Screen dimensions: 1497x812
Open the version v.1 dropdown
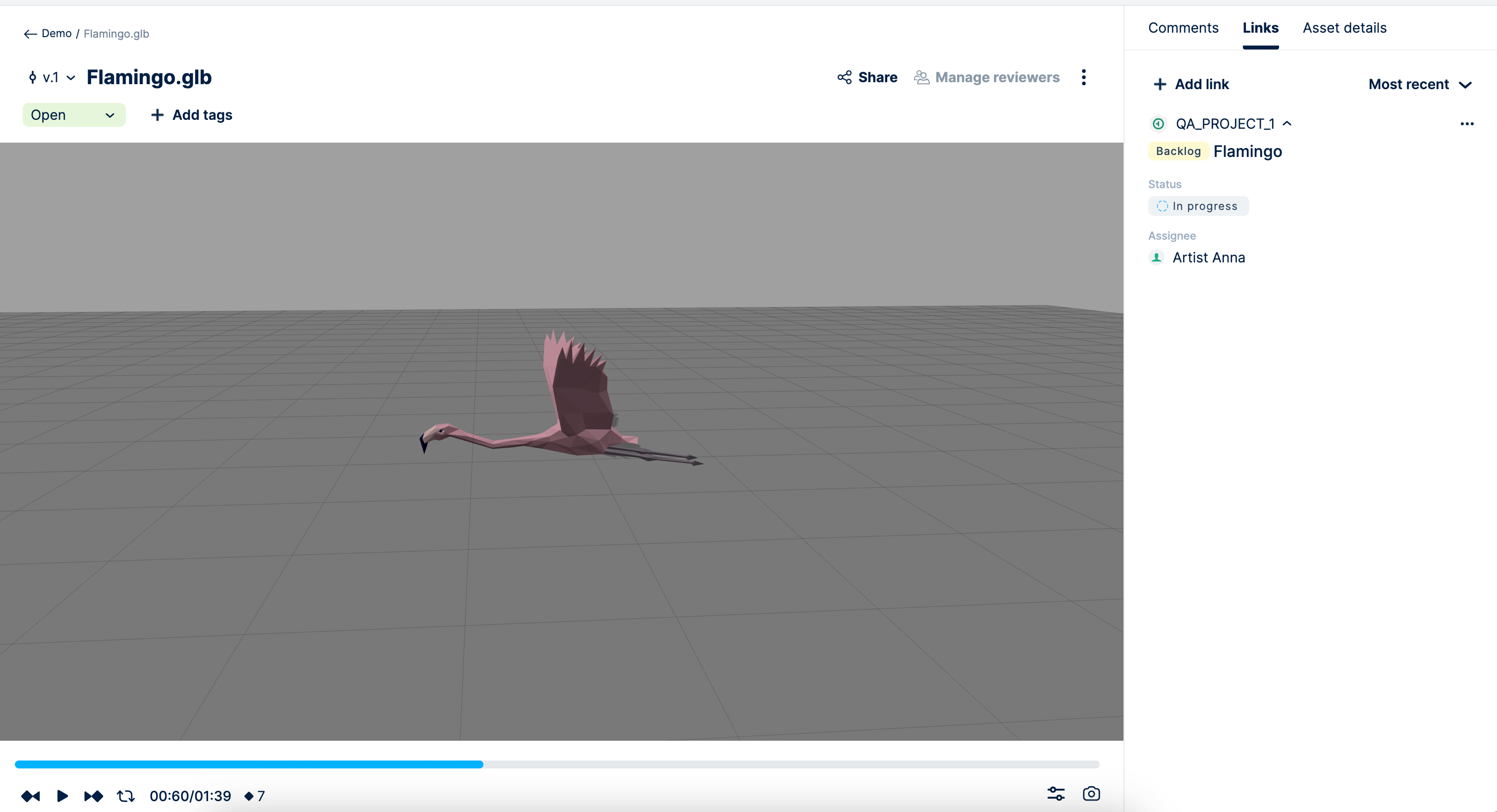pos(52,77)
